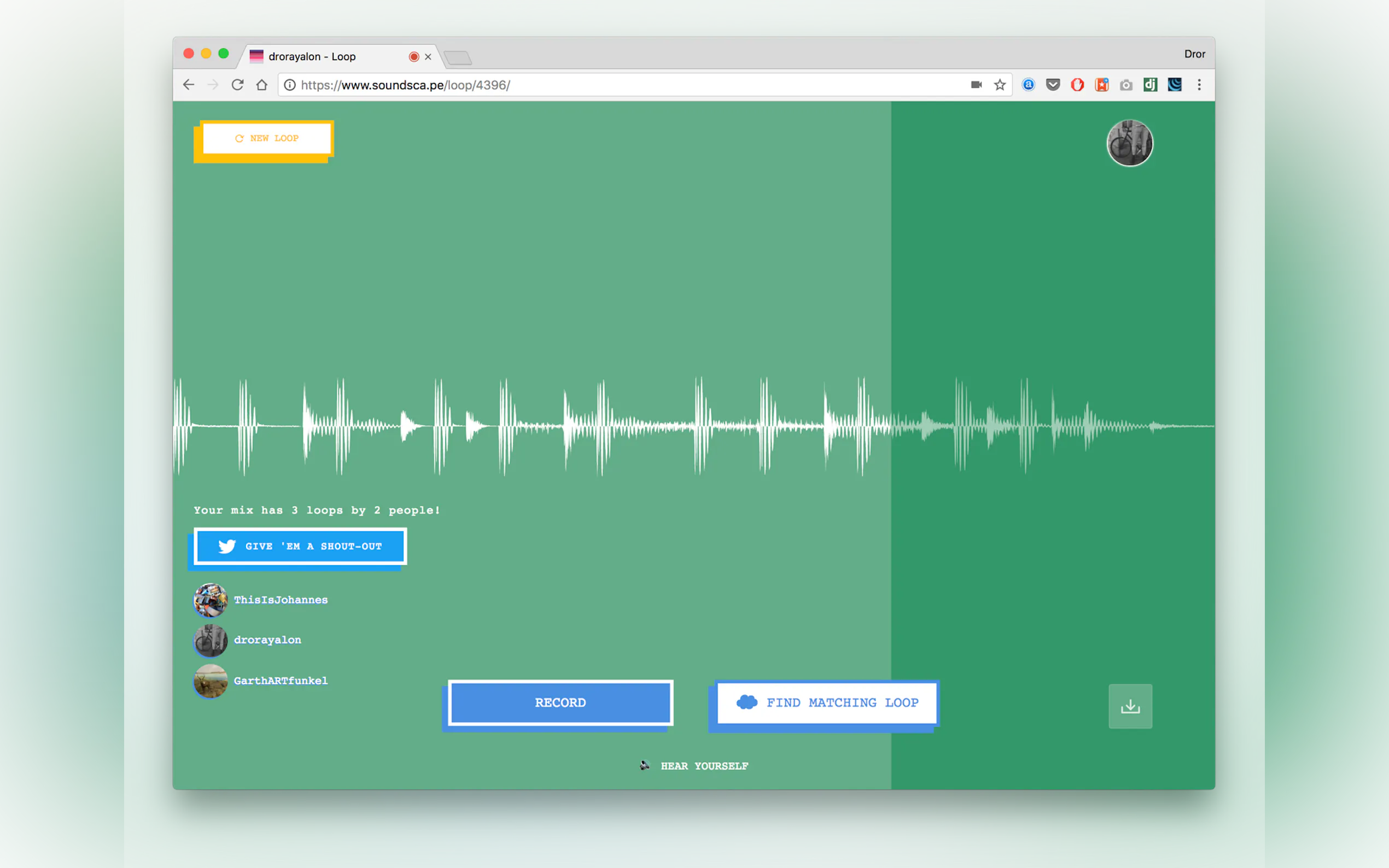
Task: Click the home button in toolbar
Action: pyautogui.click(x=262, y=85)
